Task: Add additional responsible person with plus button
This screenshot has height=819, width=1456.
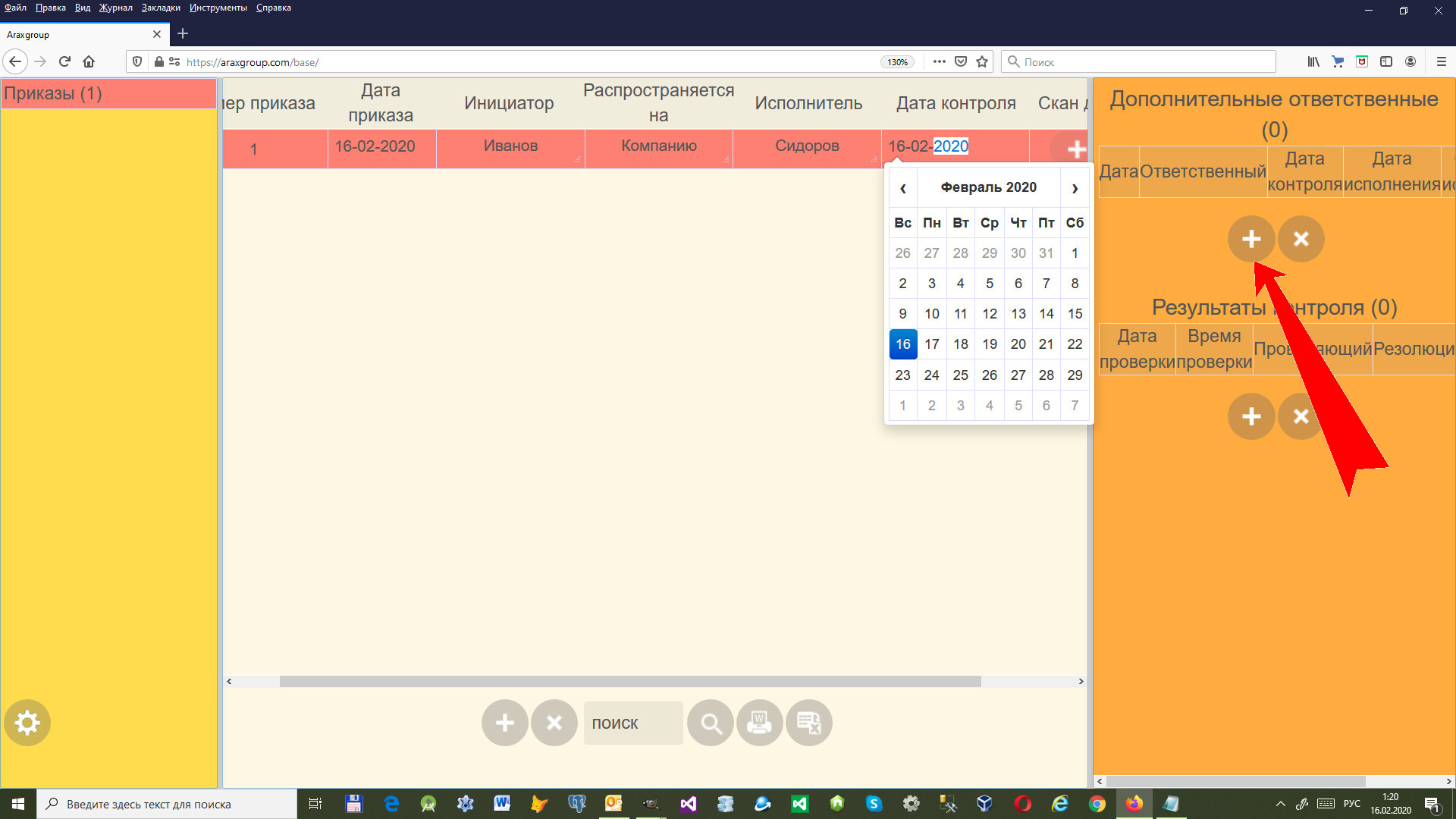Action: [x=1250, y=239]
